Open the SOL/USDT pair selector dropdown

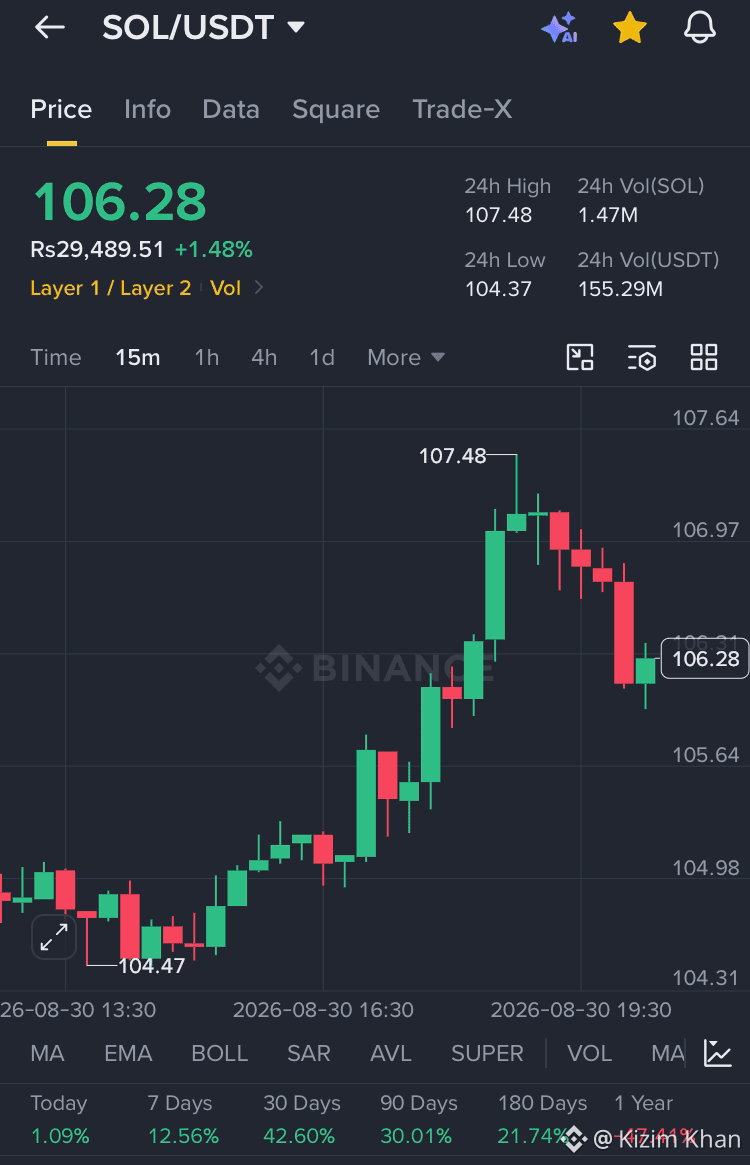[204, 27]
